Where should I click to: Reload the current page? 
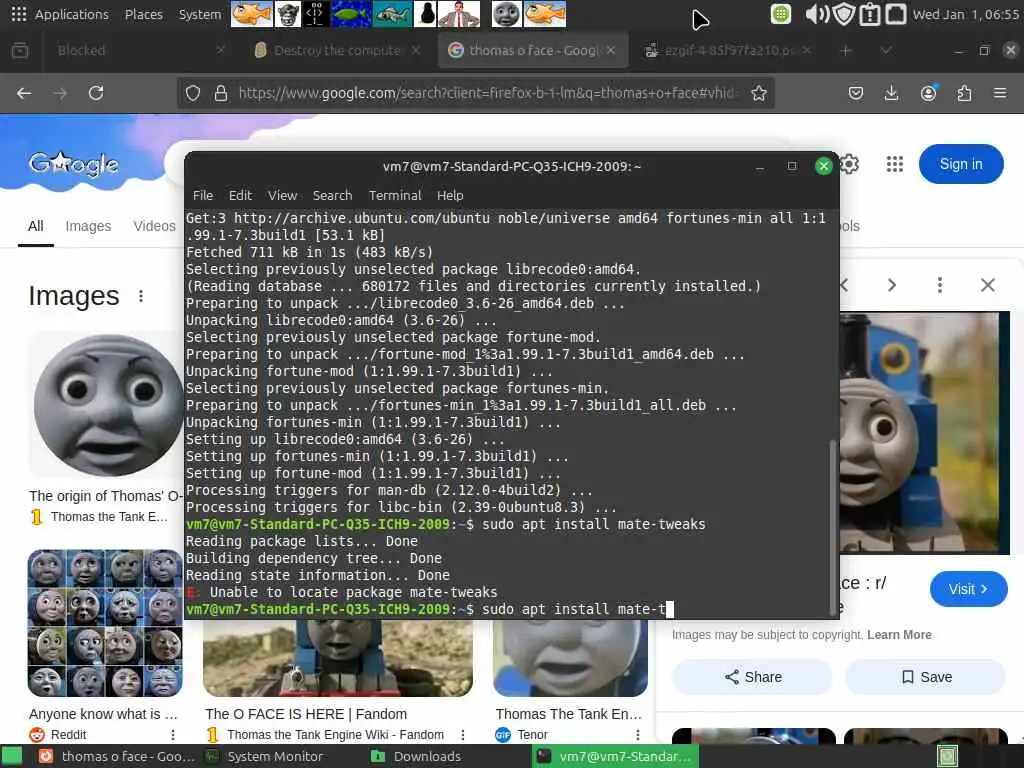click(96, 93)
